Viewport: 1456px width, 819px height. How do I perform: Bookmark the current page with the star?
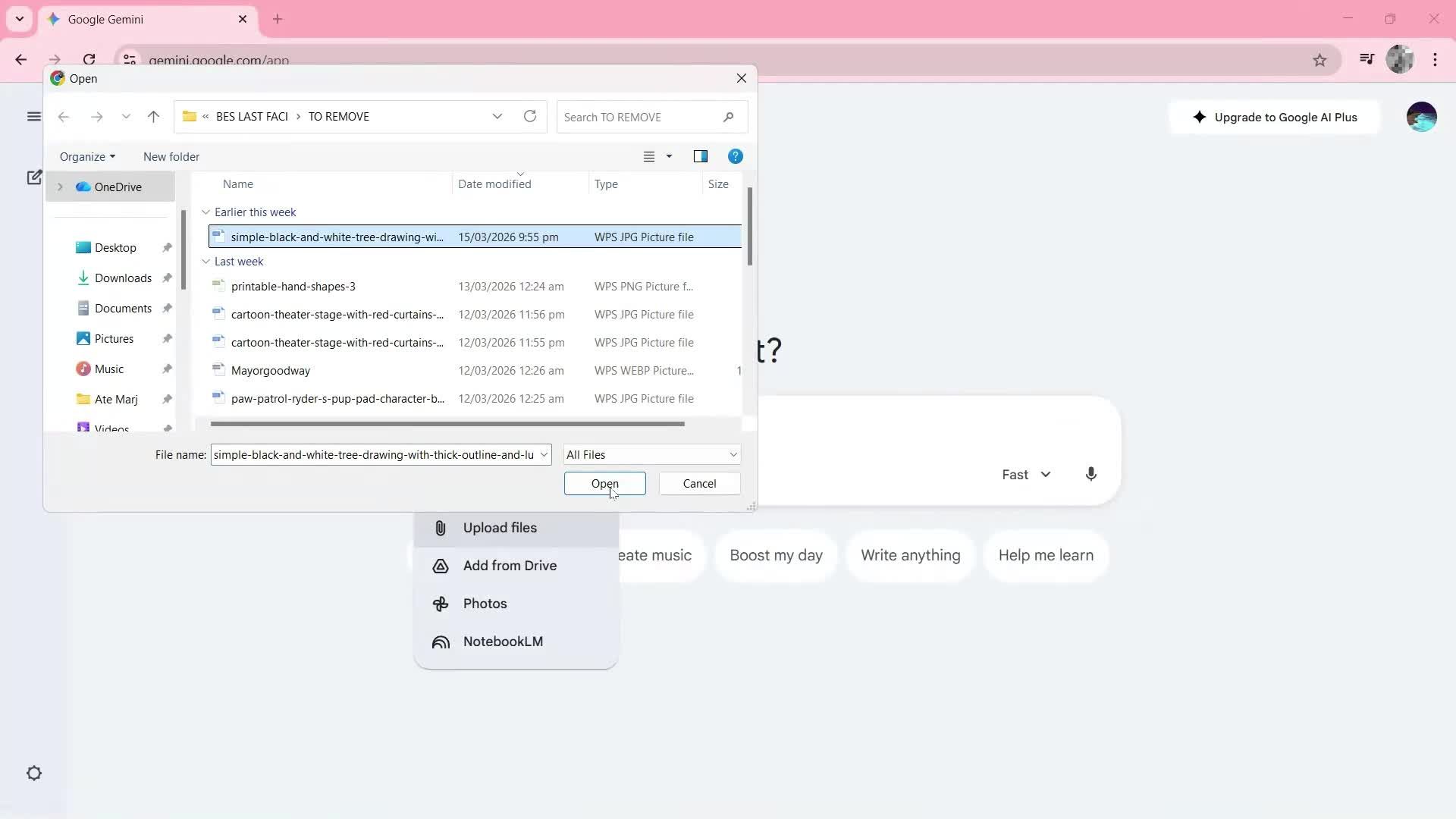(x=1319, y=60)
